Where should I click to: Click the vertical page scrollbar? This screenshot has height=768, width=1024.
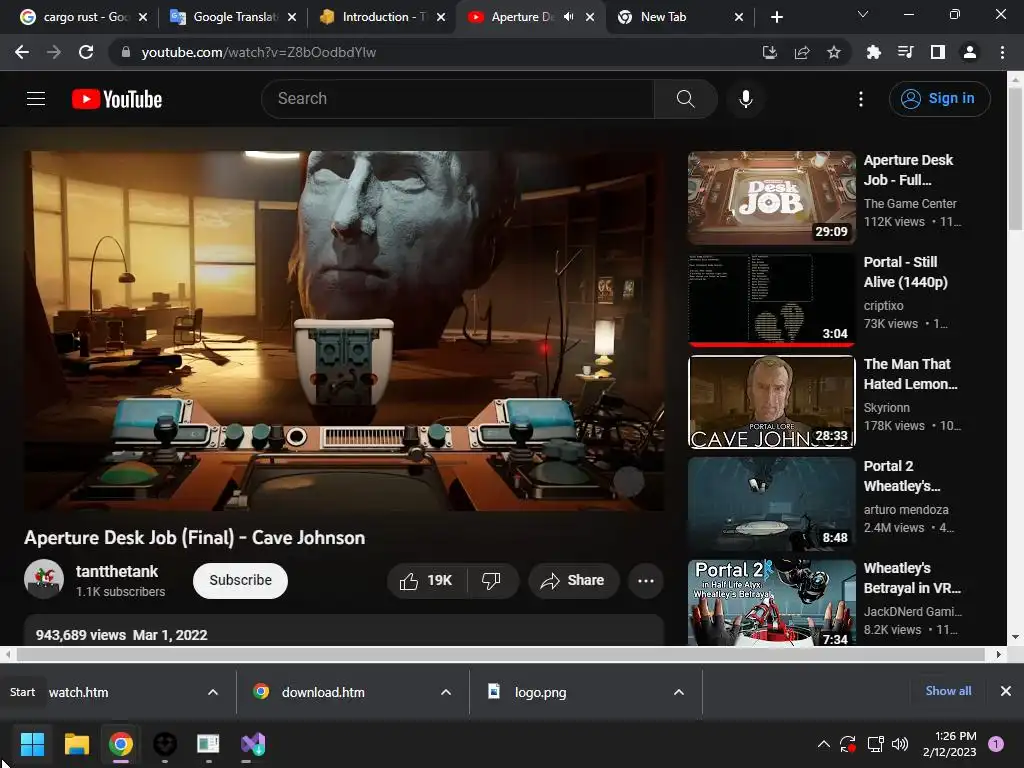[1016, 157]
